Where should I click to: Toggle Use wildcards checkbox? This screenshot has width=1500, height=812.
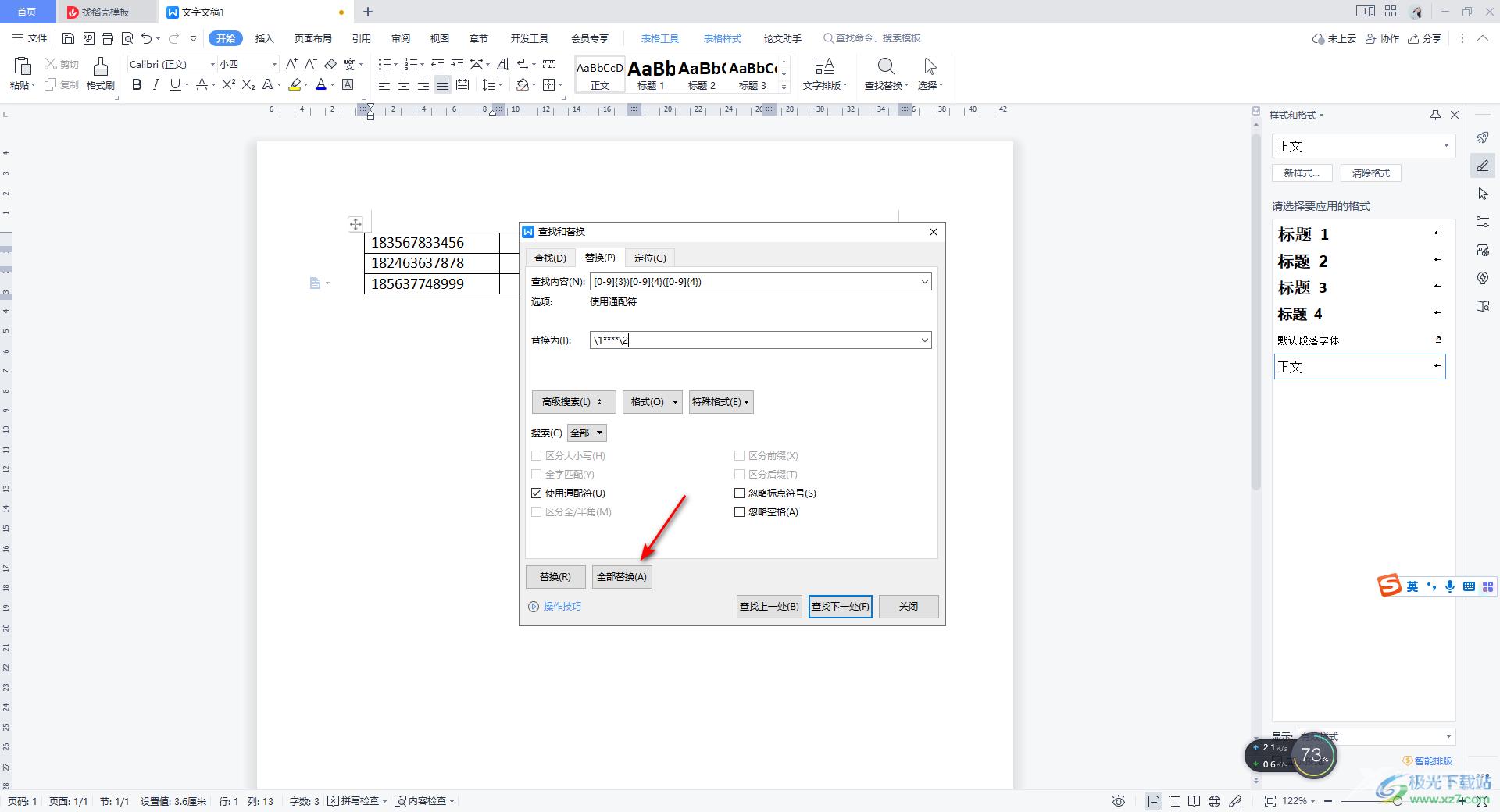click(x=536, y=493)
